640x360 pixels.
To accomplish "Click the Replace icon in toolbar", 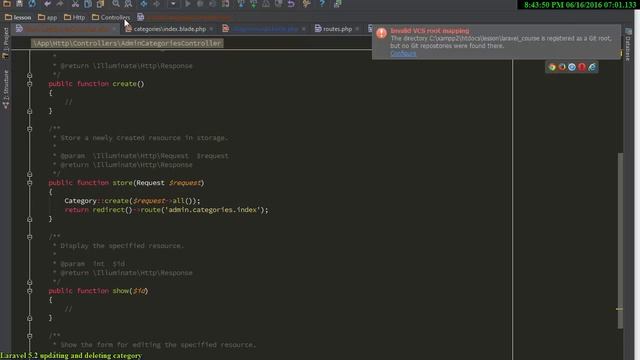I will click(x=128, y=4).
